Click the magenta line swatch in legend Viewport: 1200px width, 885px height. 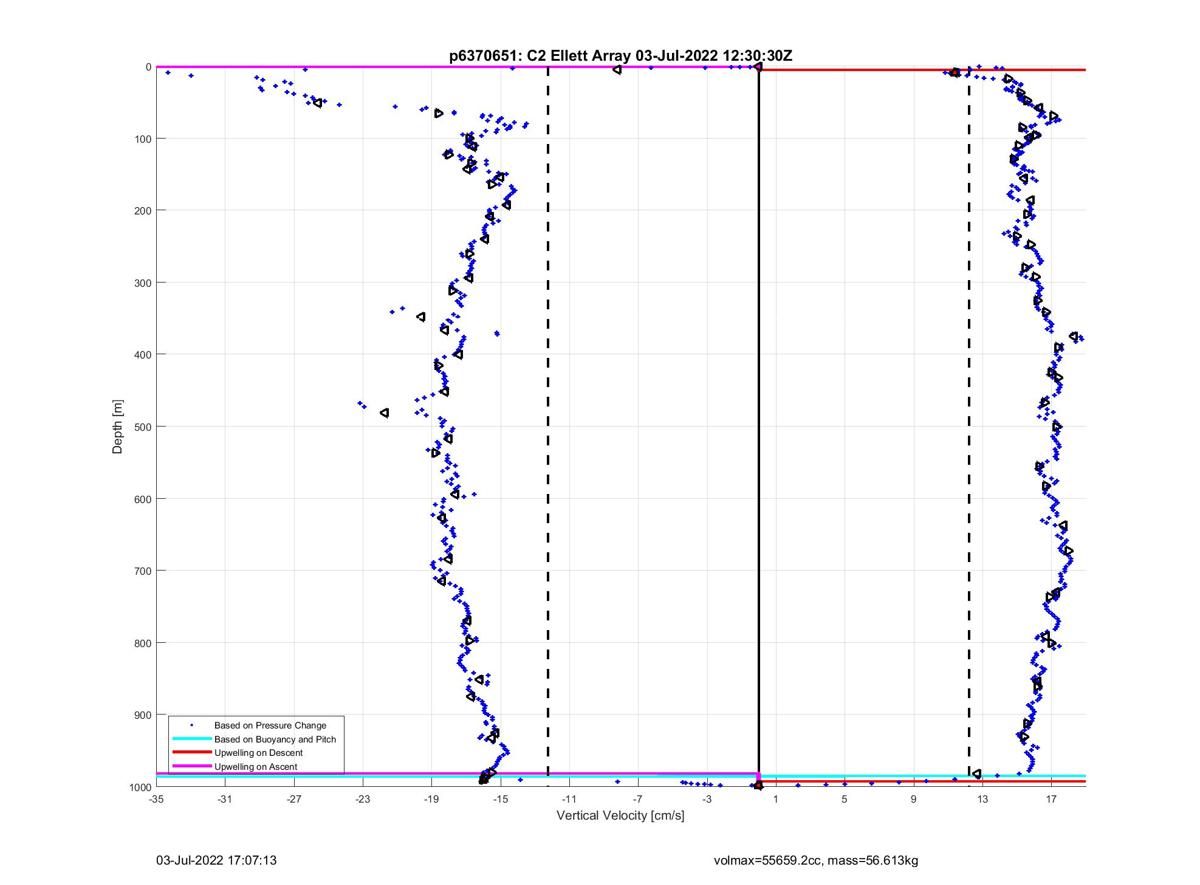[x=191, y=767]
